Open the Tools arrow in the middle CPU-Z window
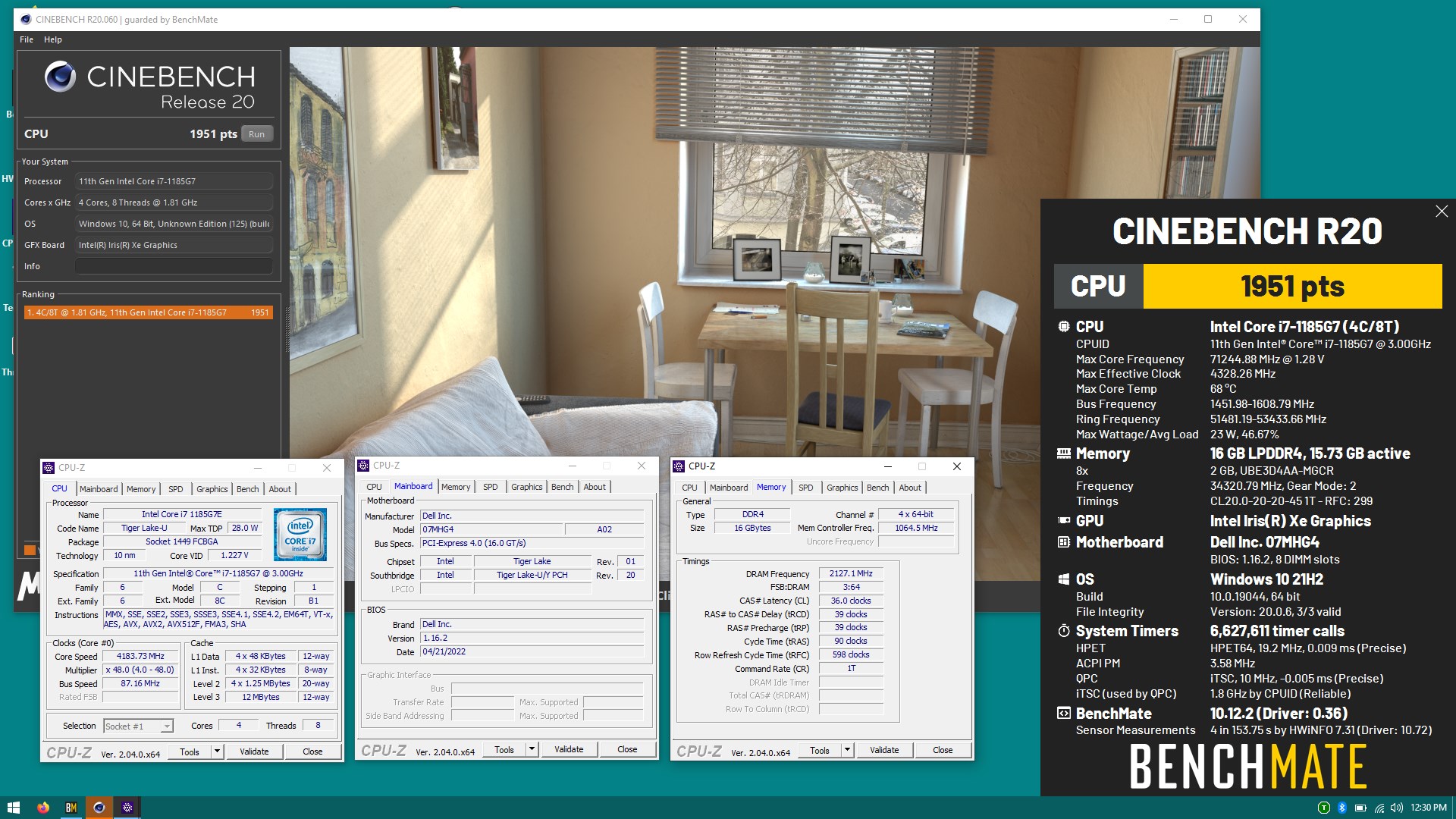 532,749
